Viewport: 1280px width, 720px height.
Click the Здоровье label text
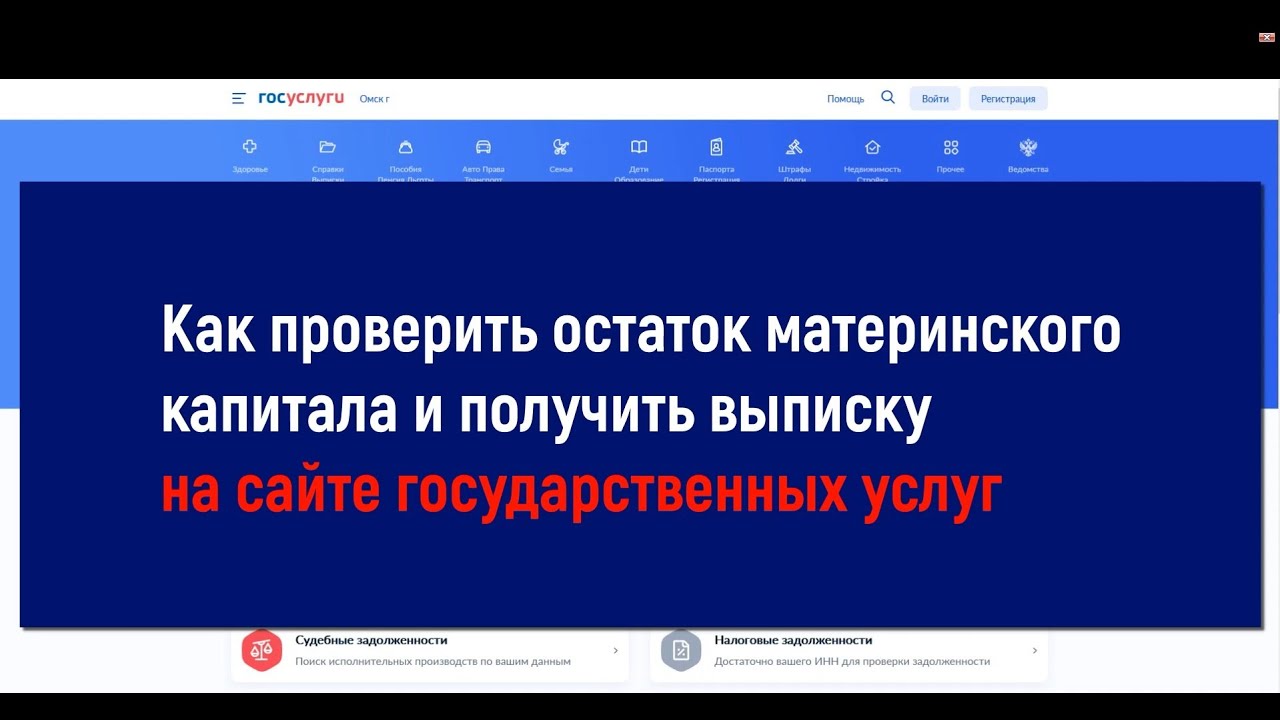point(250,169)
